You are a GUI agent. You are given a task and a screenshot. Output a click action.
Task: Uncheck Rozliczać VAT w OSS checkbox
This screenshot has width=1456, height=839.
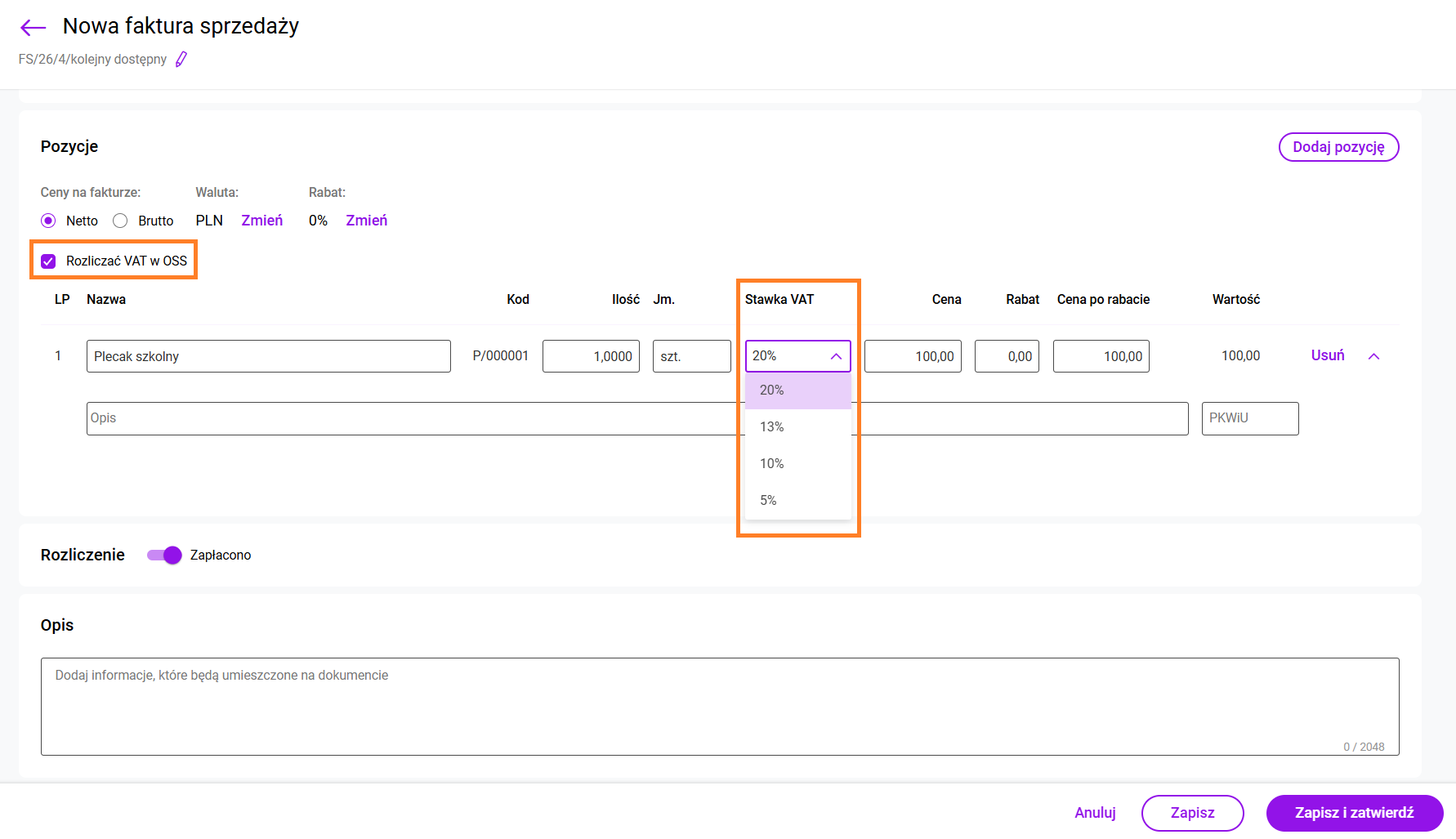[48, 261]
